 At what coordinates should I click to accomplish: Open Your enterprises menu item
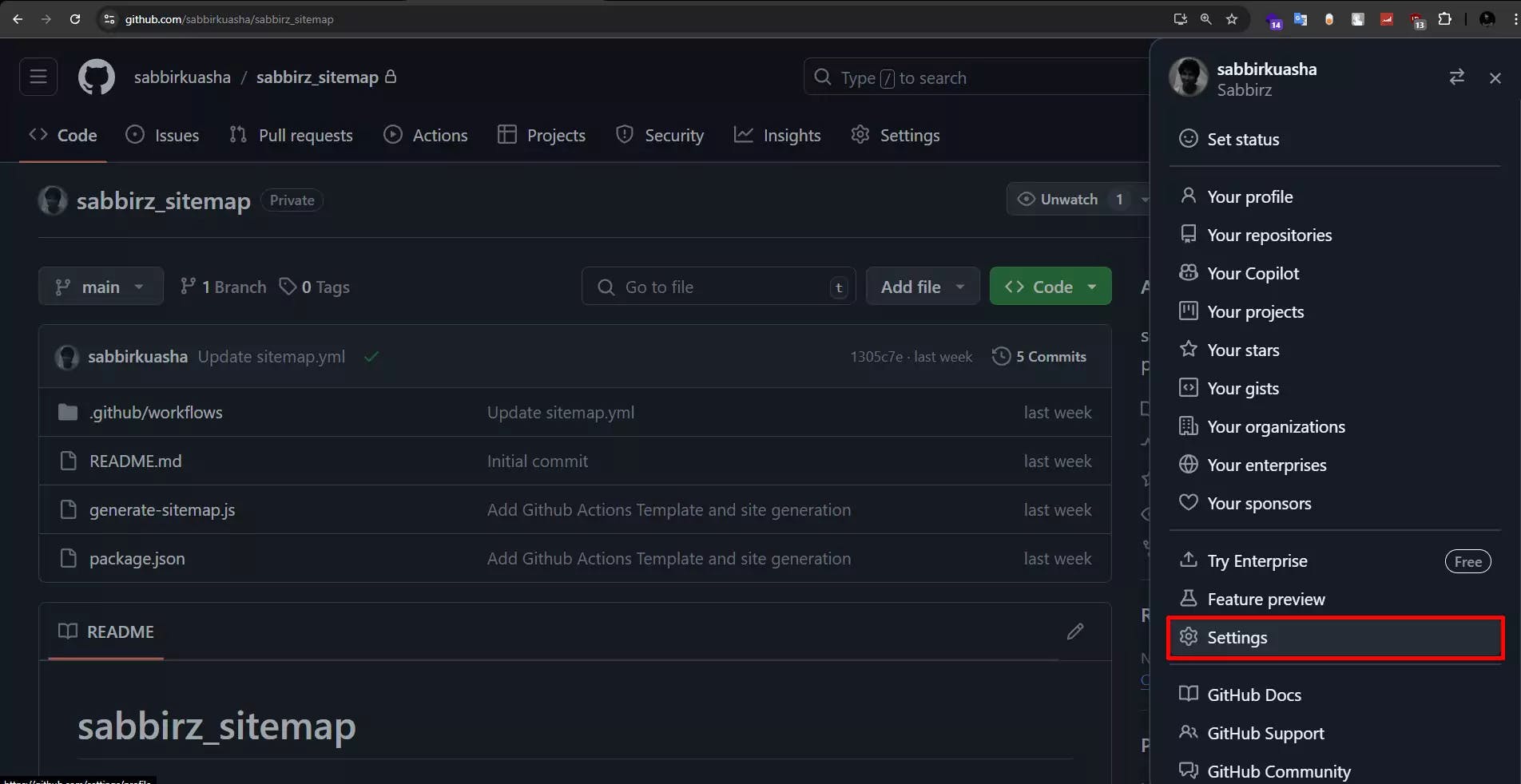(1335, 465)
